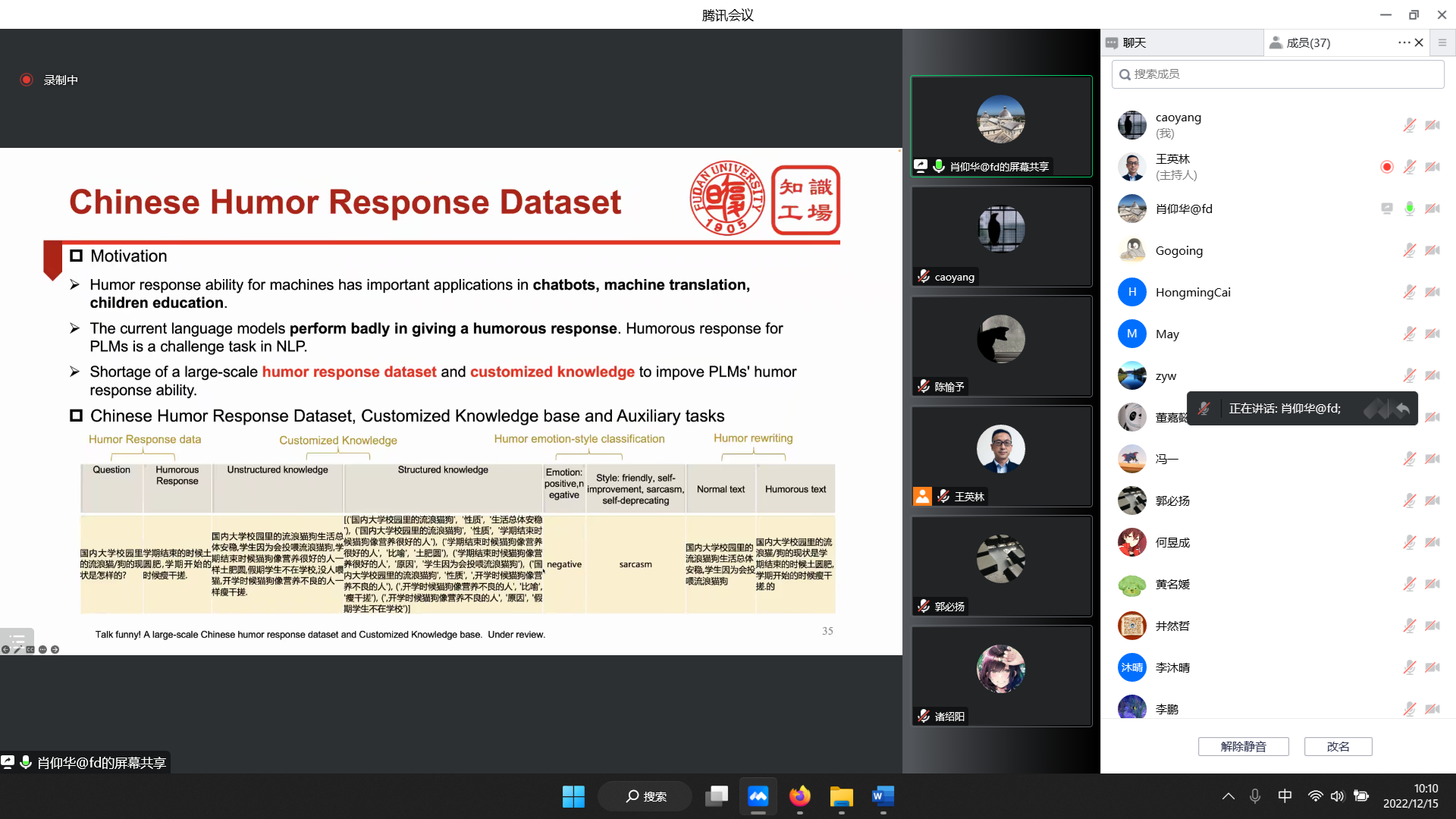Click the 改名 rename button

1338,747
